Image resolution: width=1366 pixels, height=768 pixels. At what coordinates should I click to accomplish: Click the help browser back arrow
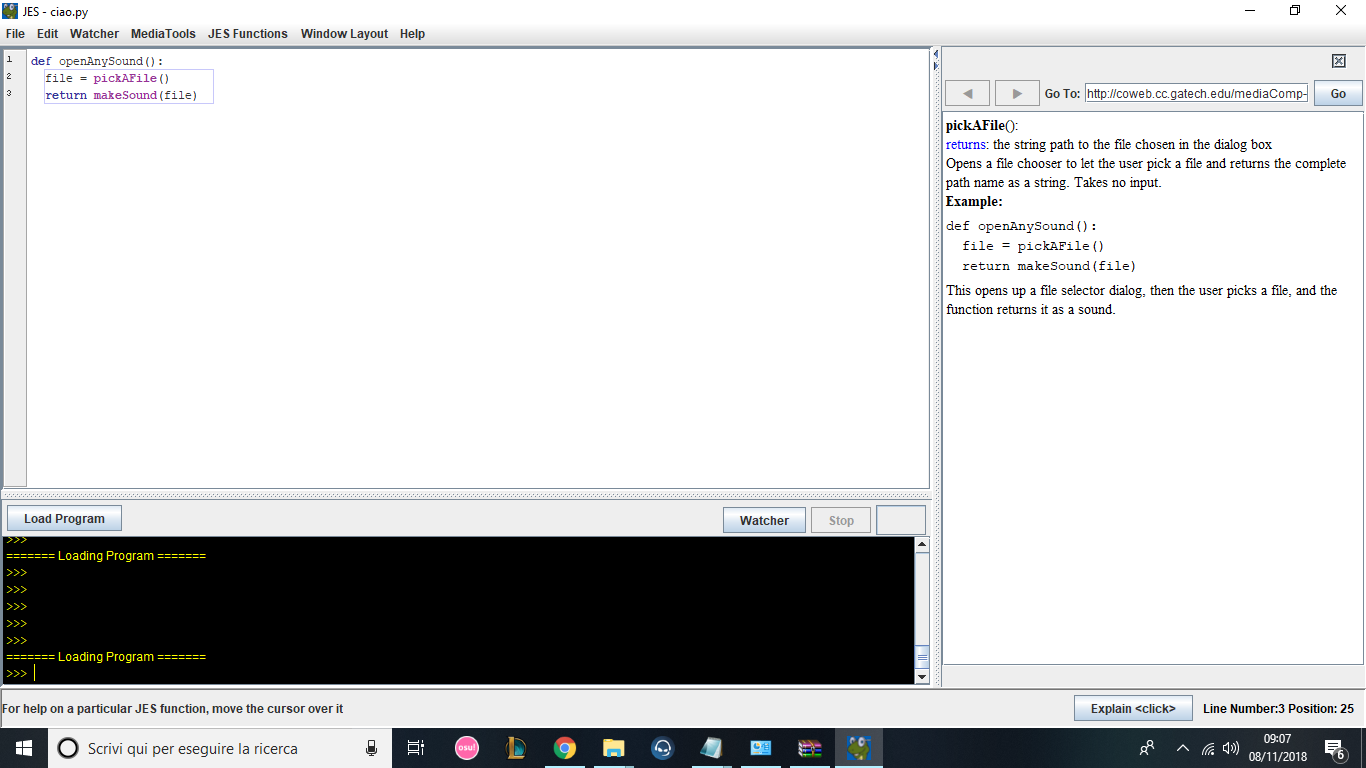coord(967,93)
